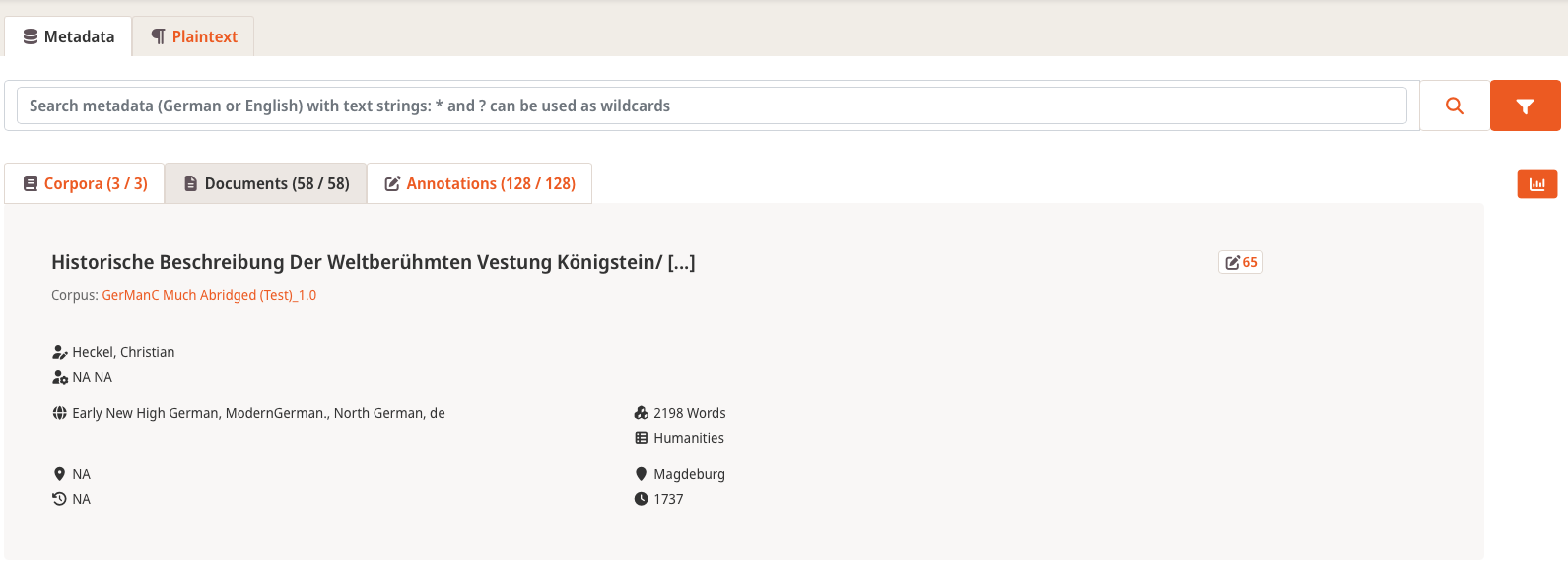Image resolution: width=1568 pixels, height=566 pixels.
Task: Click the editor icon beside NA NA
Action: 59,377
